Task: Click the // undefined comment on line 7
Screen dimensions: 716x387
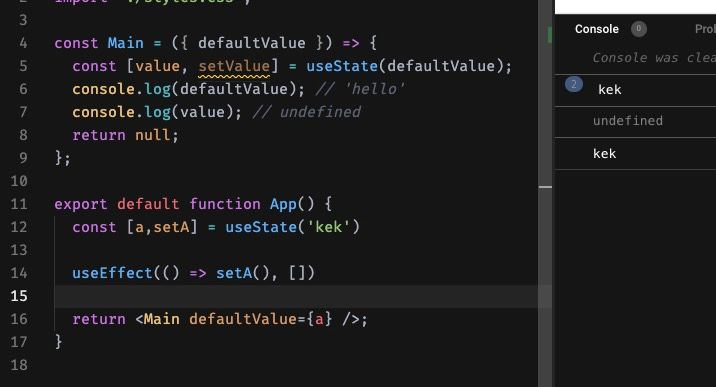Action: (x=306, y=112)
